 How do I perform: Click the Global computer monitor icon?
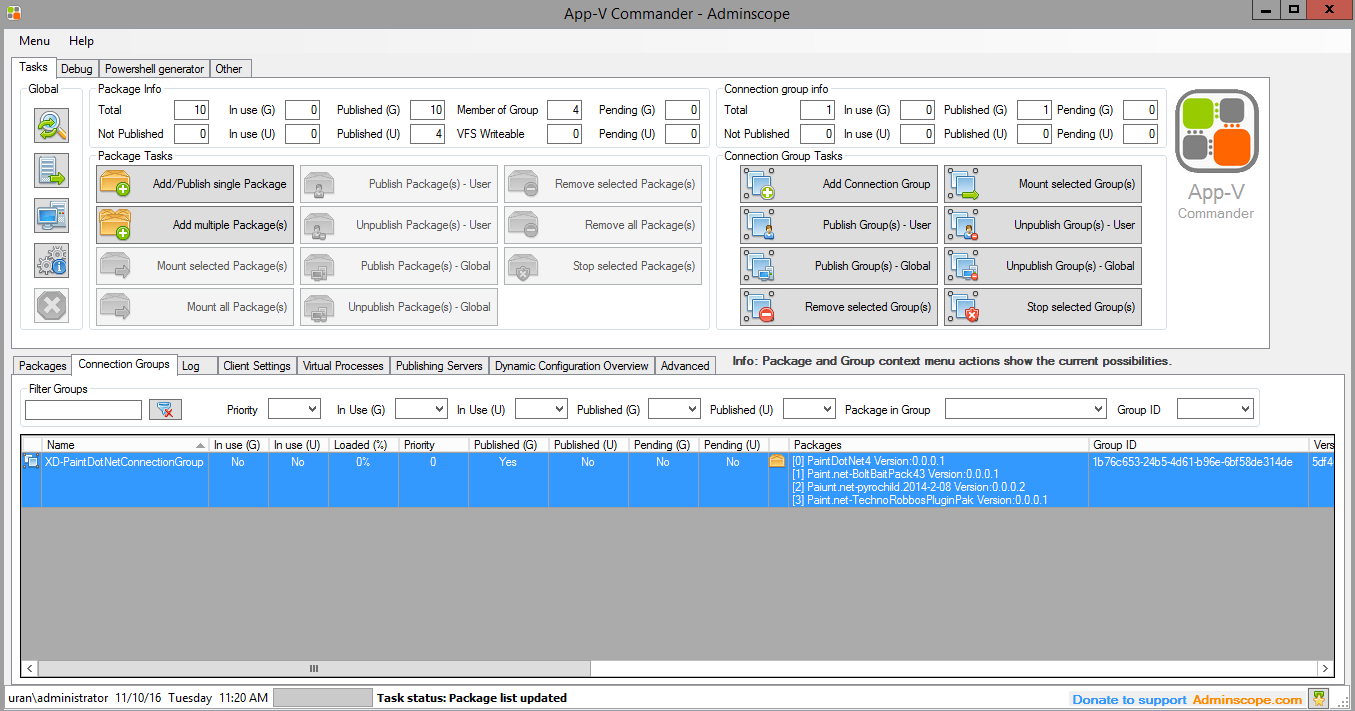tap(51, 215)
